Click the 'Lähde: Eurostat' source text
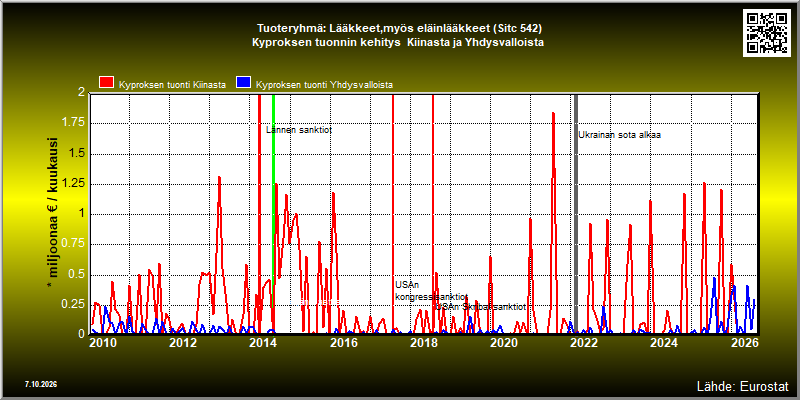Image resolution: width=800 pixels, height=400 pixels. tap(742, 386)
